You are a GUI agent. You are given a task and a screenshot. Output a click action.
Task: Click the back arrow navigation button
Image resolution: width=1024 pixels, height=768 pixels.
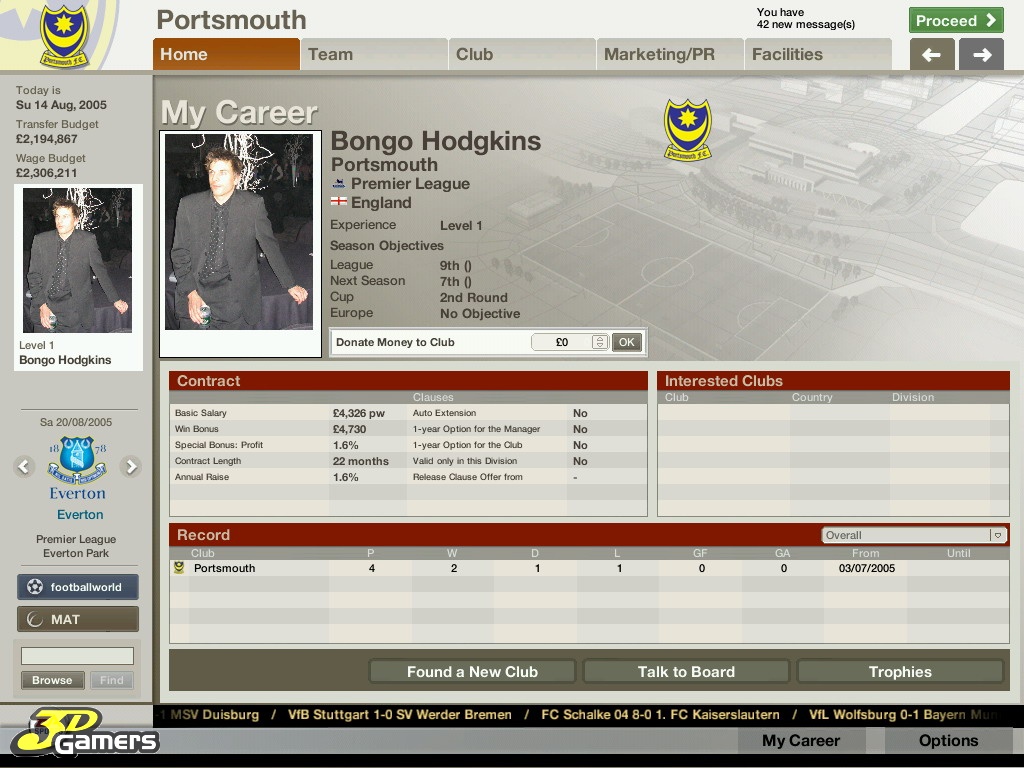932,55
